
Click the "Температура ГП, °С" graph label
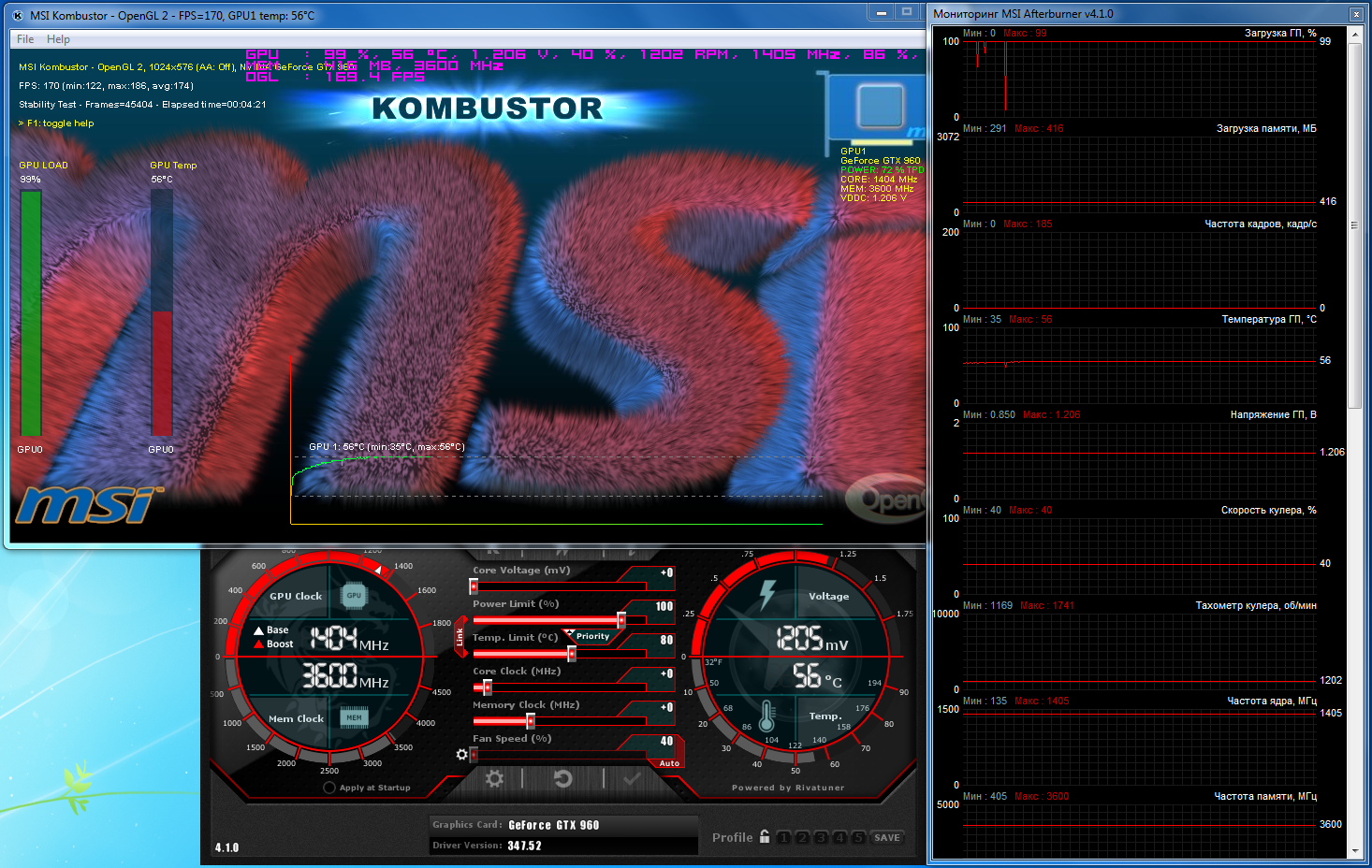tap(1269, 319)
